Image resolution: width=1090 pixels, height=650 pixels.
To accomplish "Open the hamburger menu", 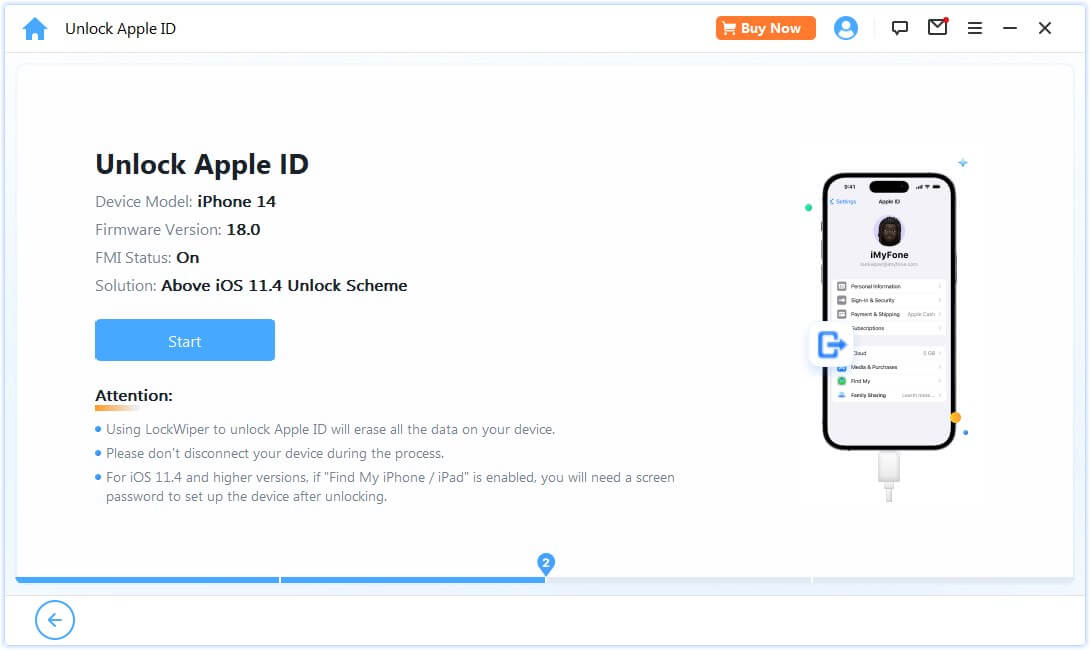I will pos(975,29).
